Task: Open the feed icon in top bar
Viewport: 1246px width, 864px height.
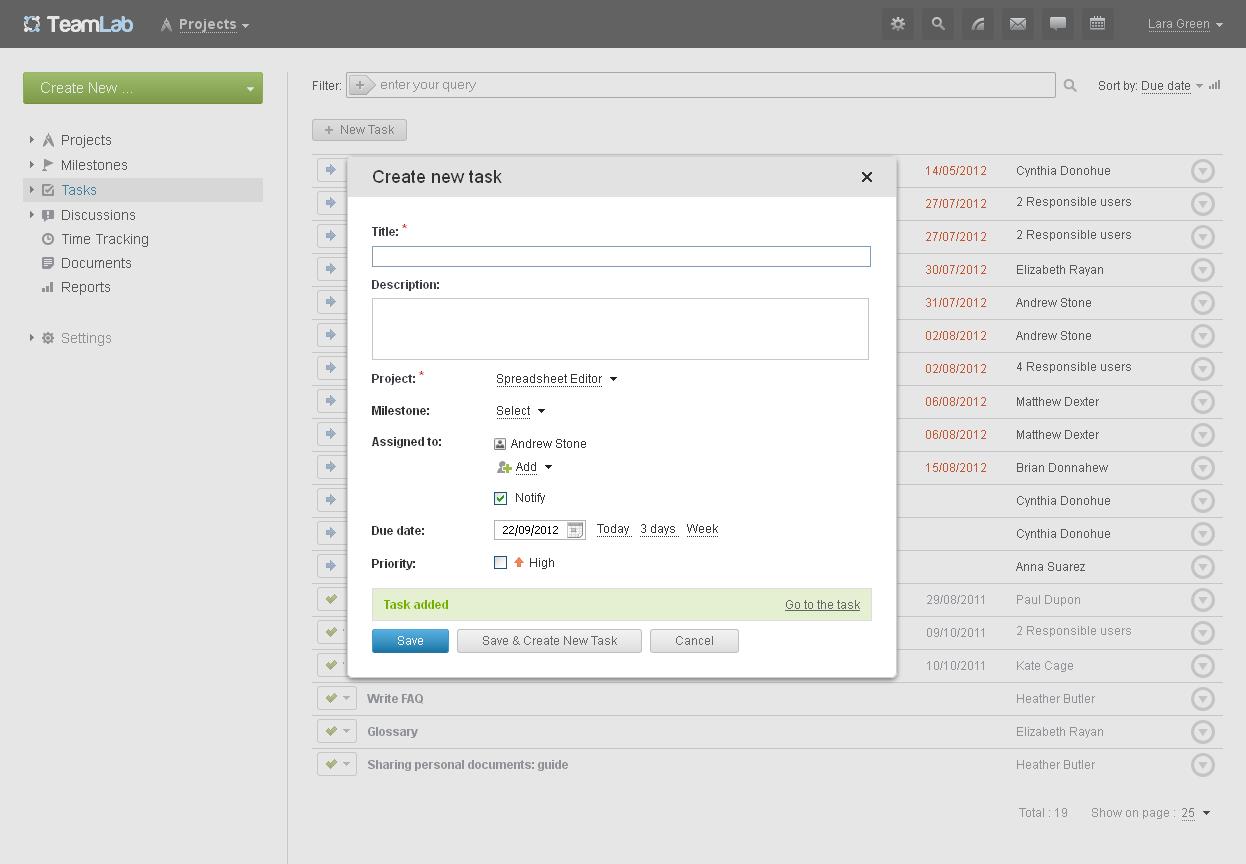Action: 978,24
